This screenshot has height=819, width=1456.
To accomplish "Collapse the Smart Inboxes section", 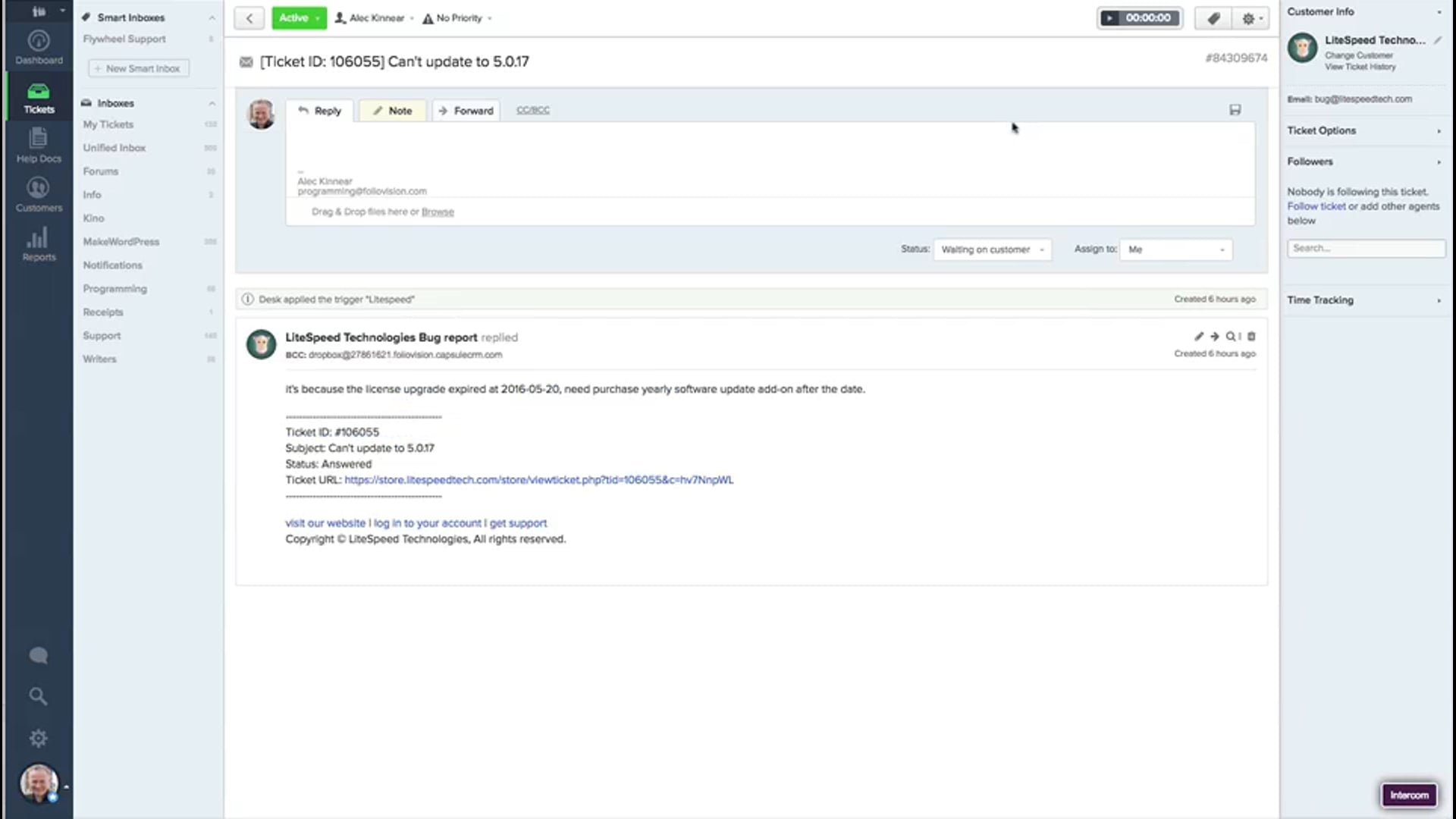I will point(212,17).
